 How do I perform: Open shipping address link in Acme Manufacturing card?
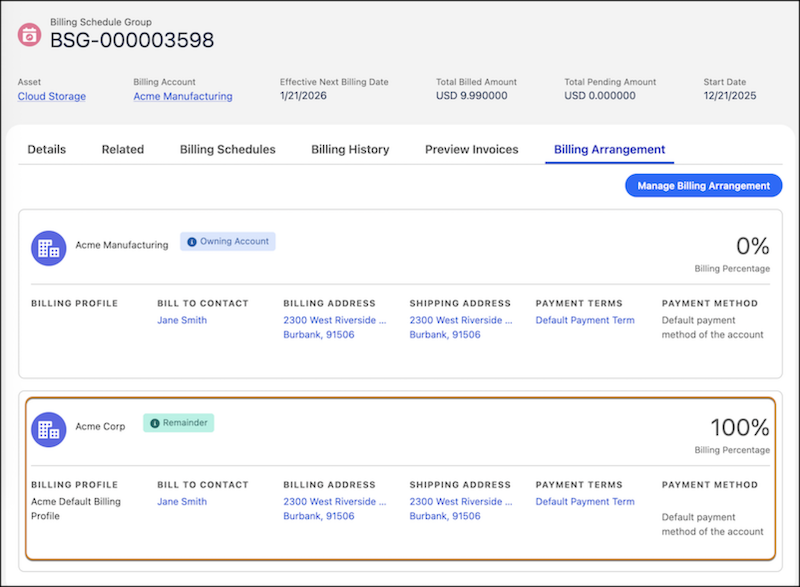coord(461,327)
